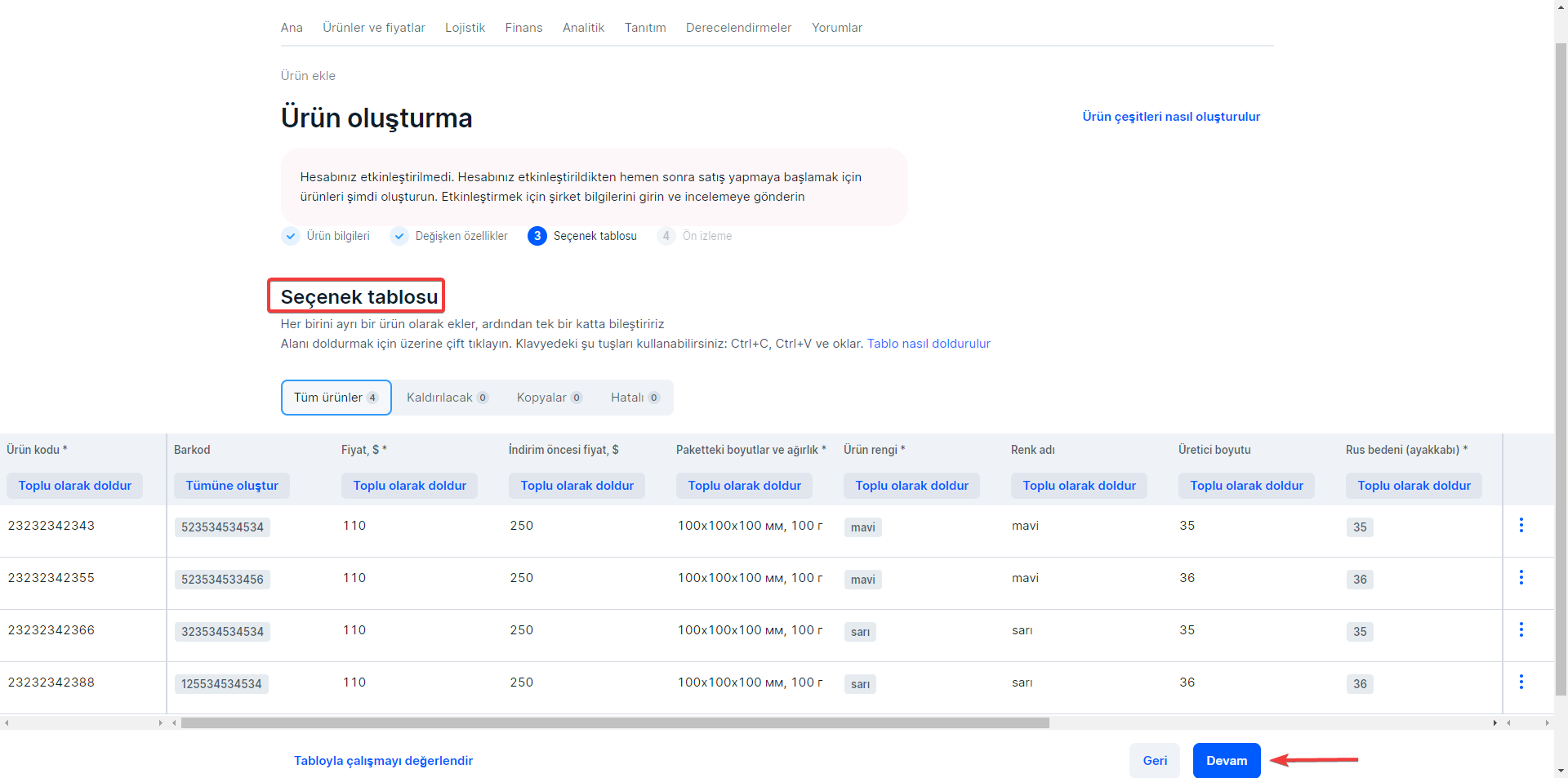Bulk fill the Fiyat column

[x=410, y=486]
